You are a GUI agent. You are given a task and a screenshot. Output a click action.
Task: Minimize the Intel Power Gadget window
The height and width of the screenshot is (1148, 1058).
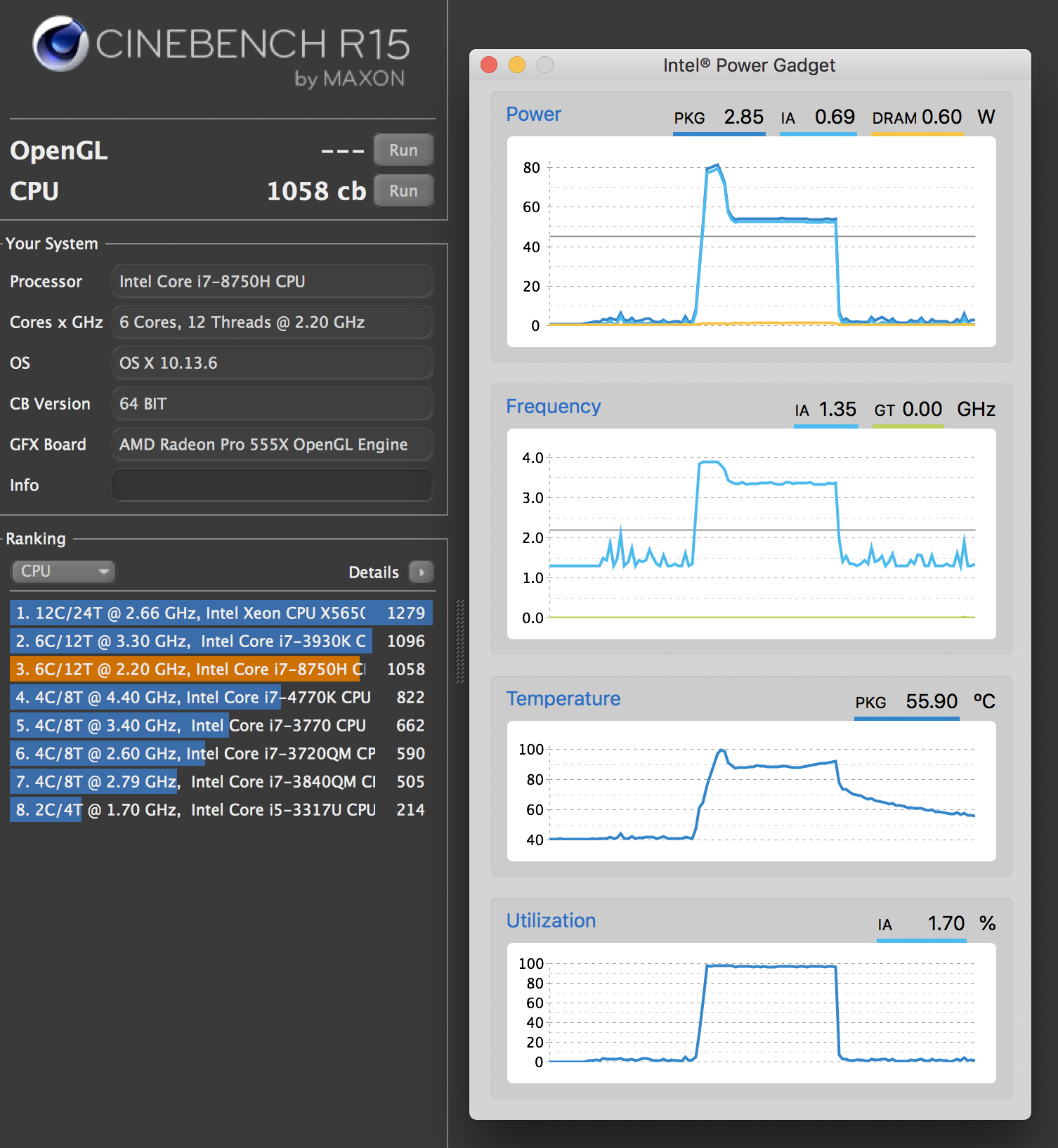517,65
